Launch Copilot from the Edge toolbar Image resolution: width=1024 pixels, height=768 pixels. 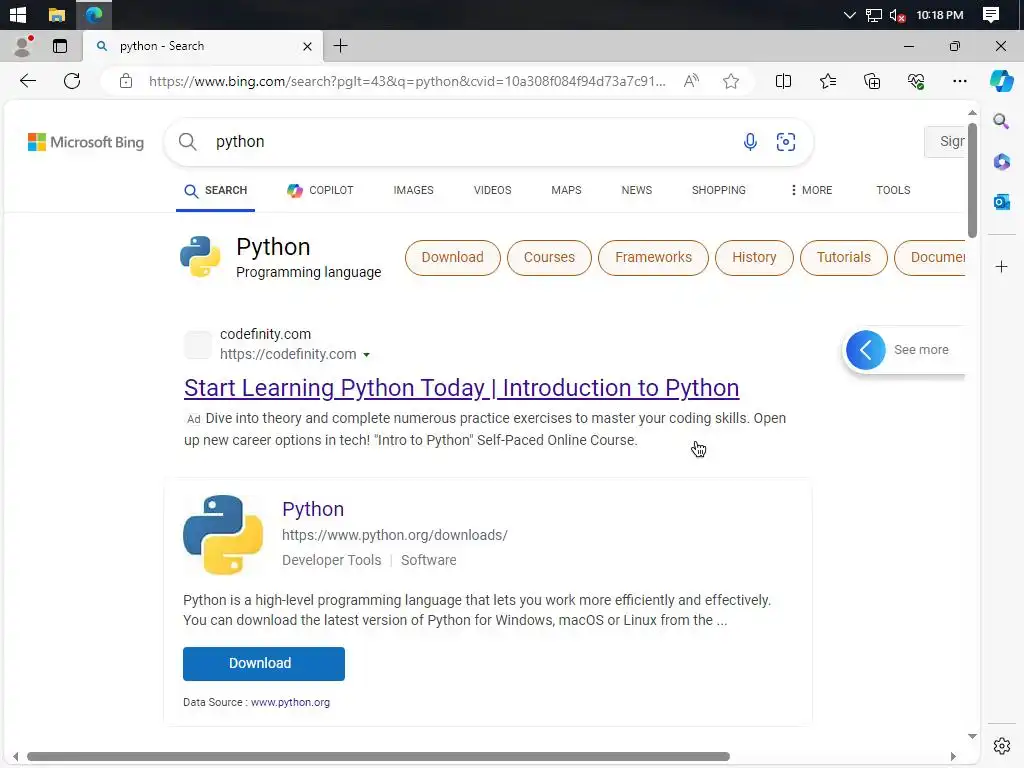click(1002, 81)
